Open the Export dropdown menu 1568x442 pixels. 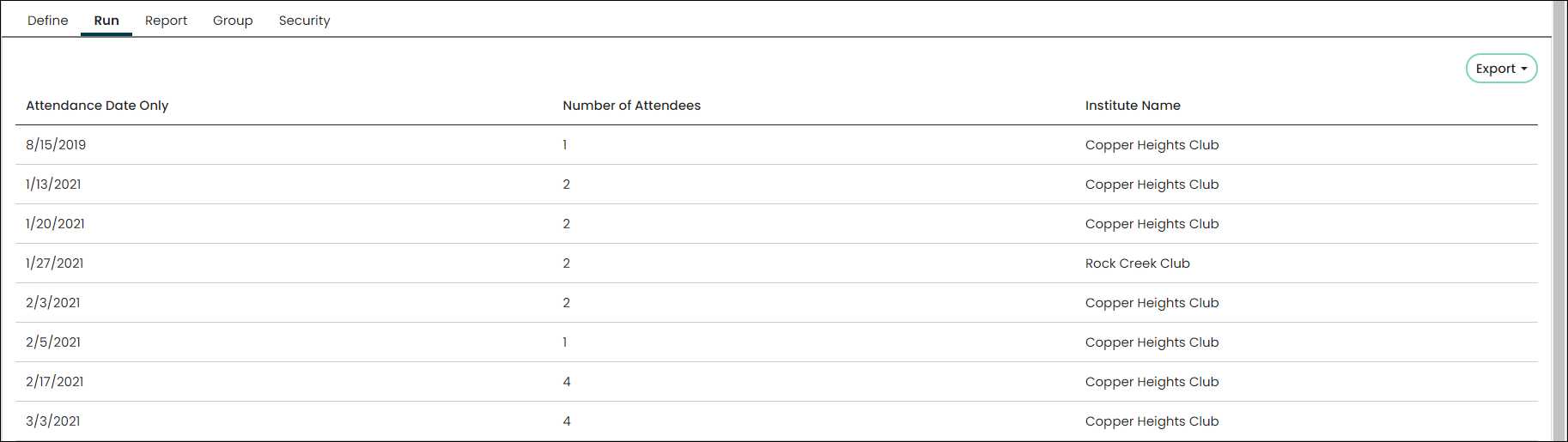(x=1501, y=69)
